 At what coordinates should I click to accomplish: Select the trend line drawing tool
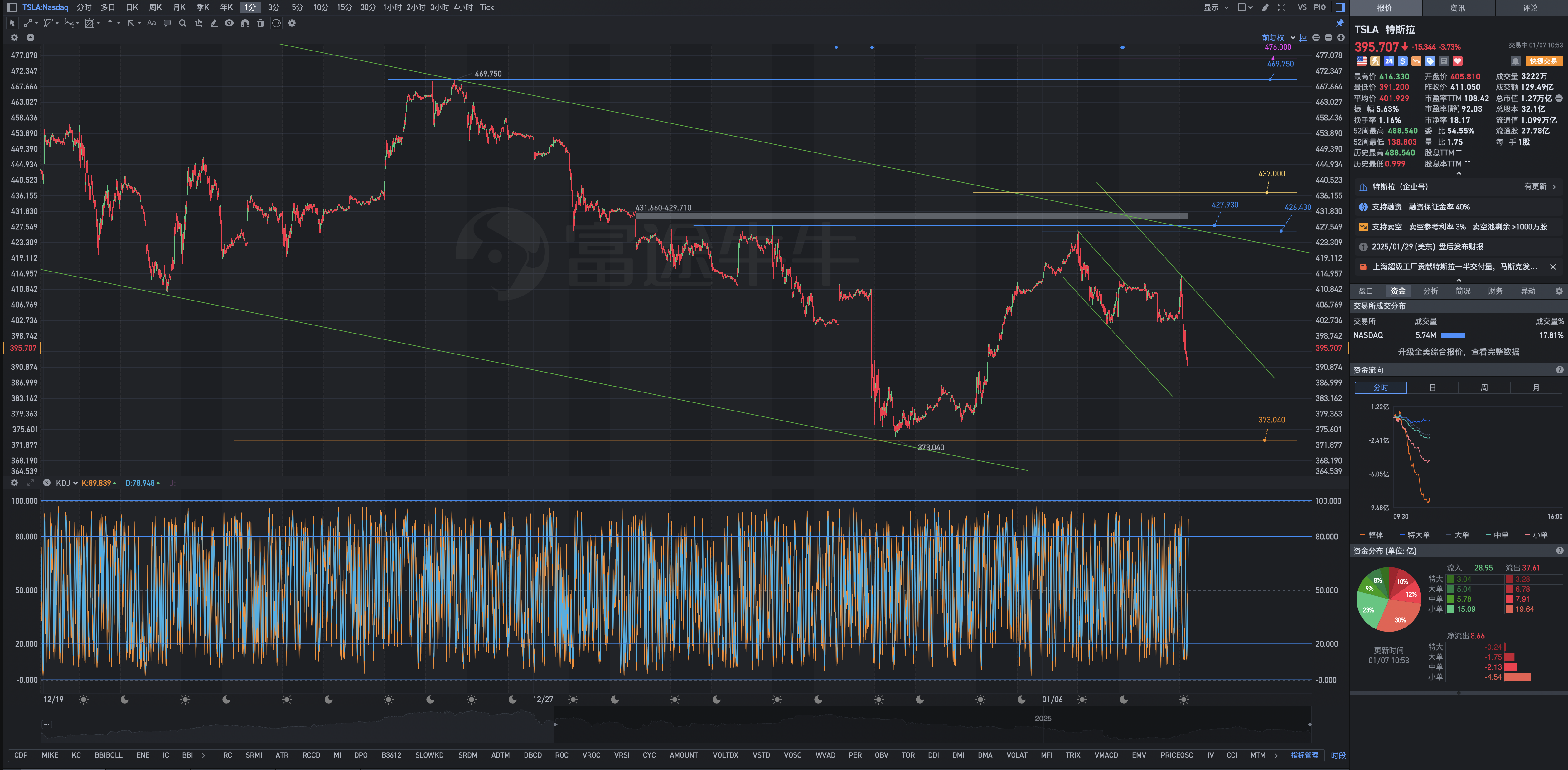tap(28, 23)
